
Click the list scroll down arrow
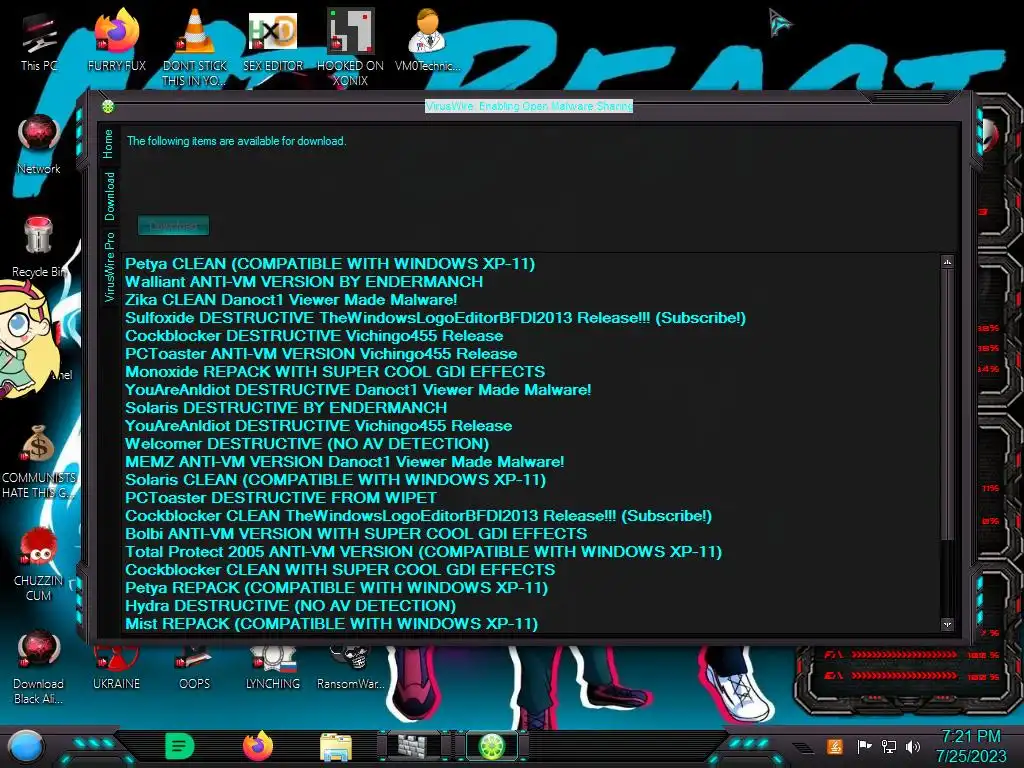coord(947,624)
